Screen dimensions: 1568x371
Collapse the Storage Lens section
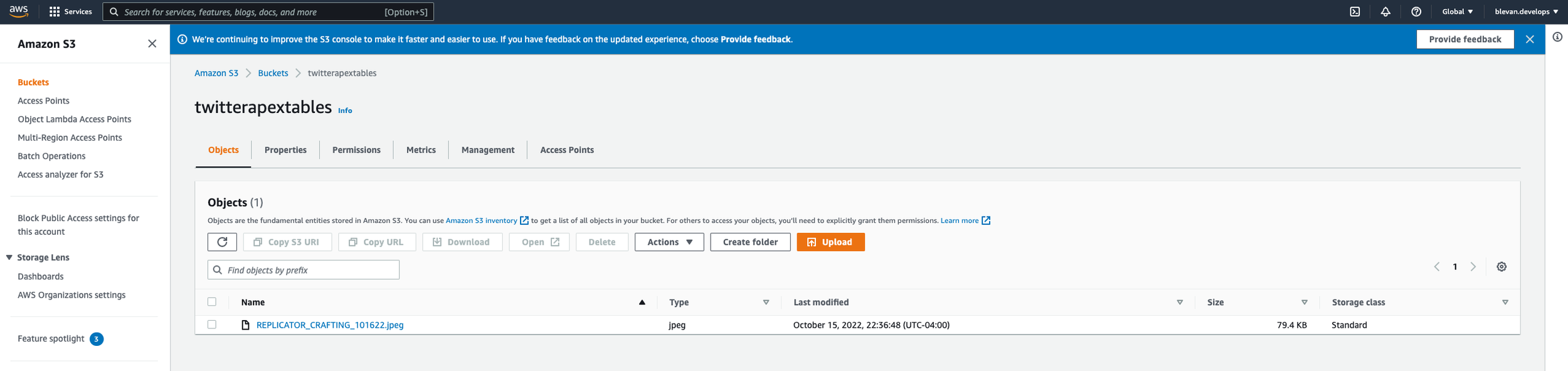9,258
